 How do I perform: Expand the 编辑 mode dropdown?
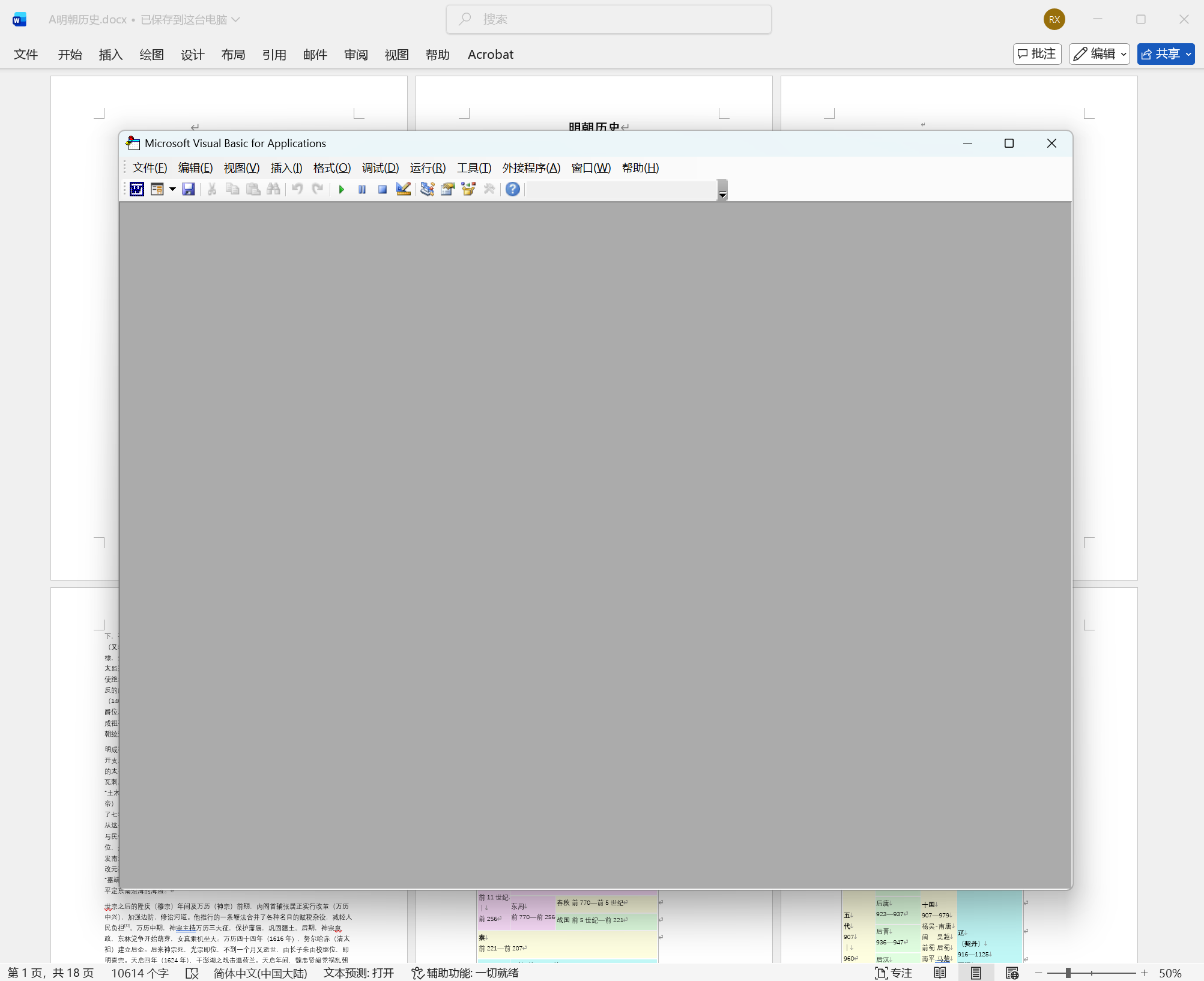(1124, 54)
